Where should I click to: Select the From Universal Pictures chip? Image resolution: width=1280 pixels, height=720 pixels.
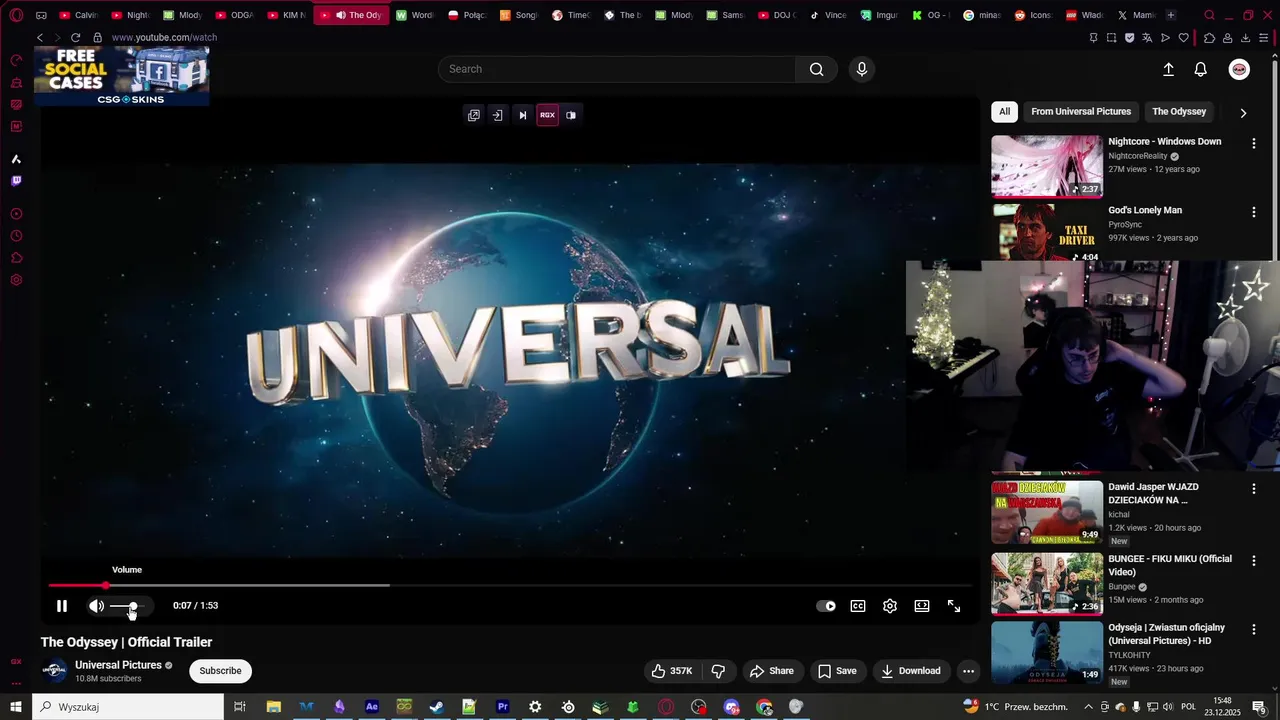pos(1081,112)
